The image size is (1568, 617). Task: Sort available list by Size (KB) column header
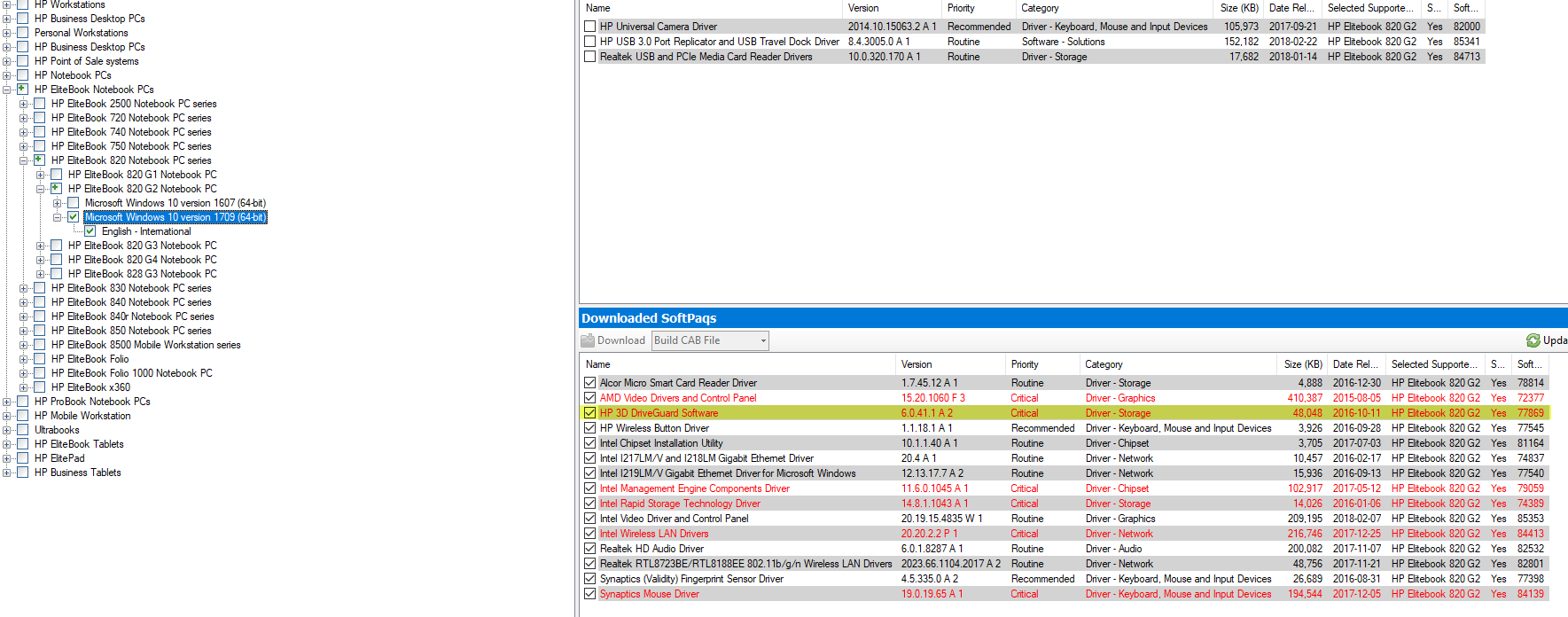click(1239, 8)
